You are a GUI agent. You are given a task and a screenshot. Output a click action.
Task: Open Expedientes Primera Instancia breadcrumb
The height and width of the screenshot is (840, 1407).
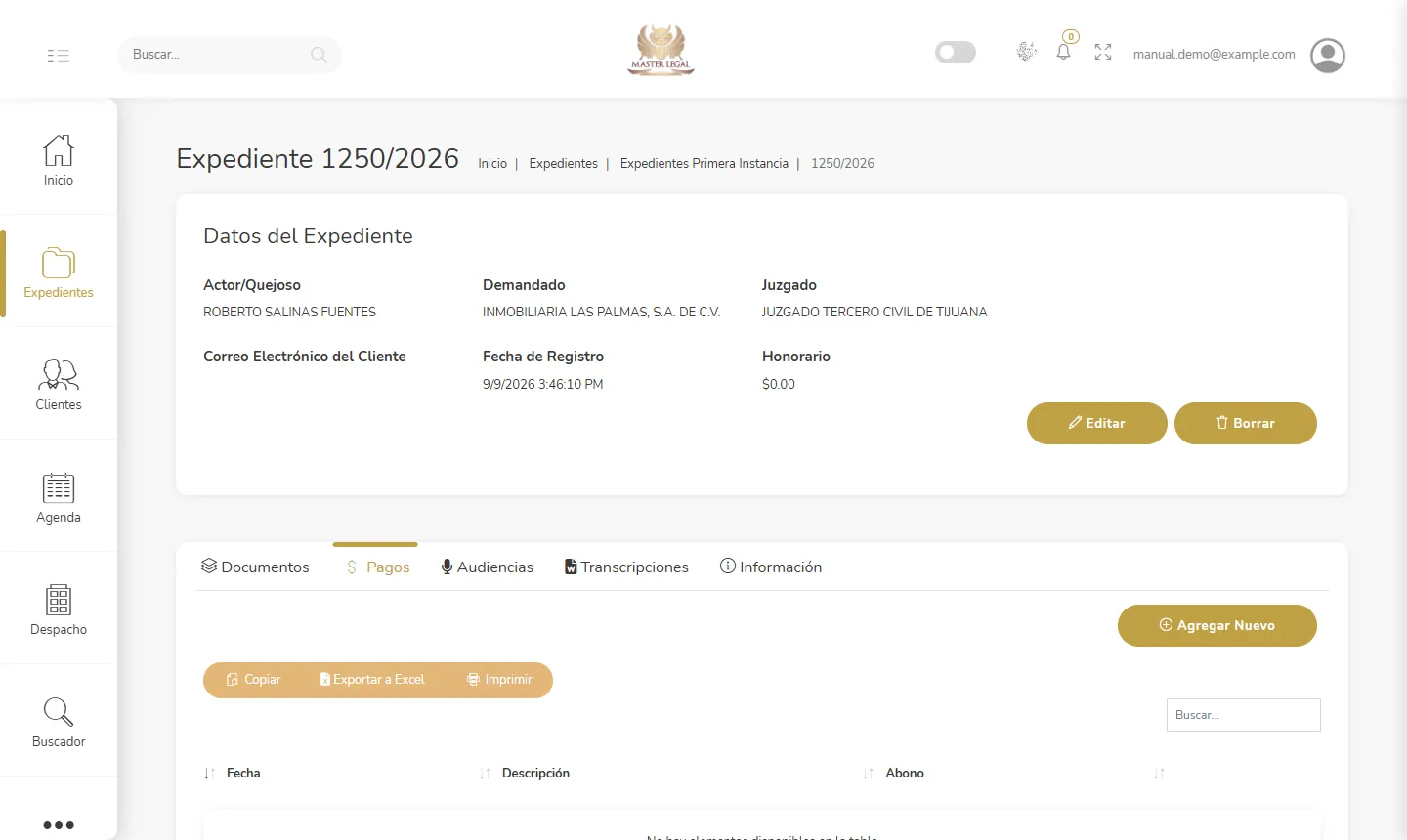(704, 164)
